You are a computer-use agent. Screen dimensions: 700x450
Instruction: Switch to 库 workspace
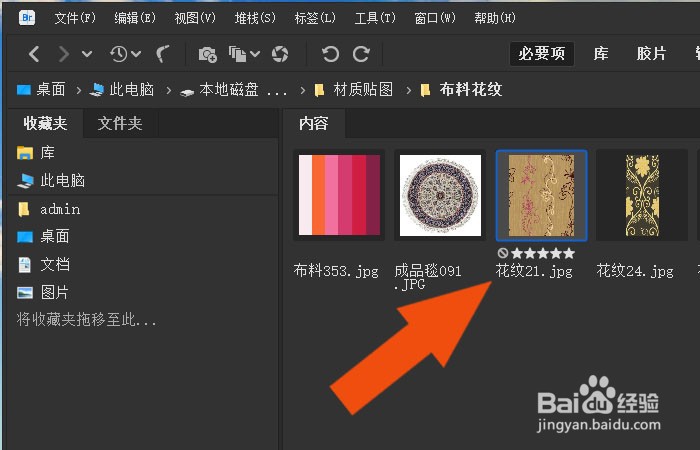point(601,54)
